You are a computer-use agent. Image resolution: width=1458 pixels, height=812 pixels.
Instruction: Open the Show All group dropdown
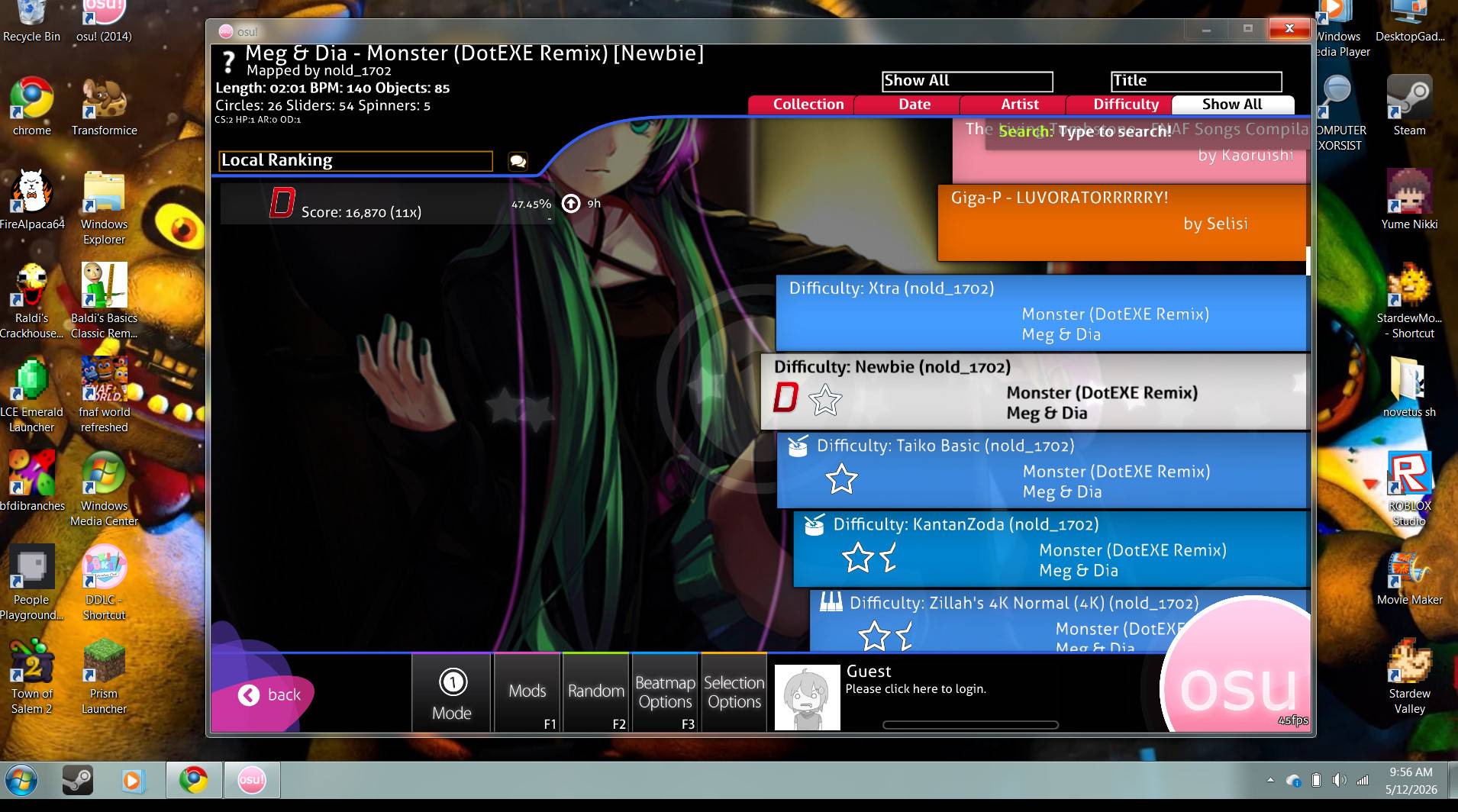click(x=967, y=81)
